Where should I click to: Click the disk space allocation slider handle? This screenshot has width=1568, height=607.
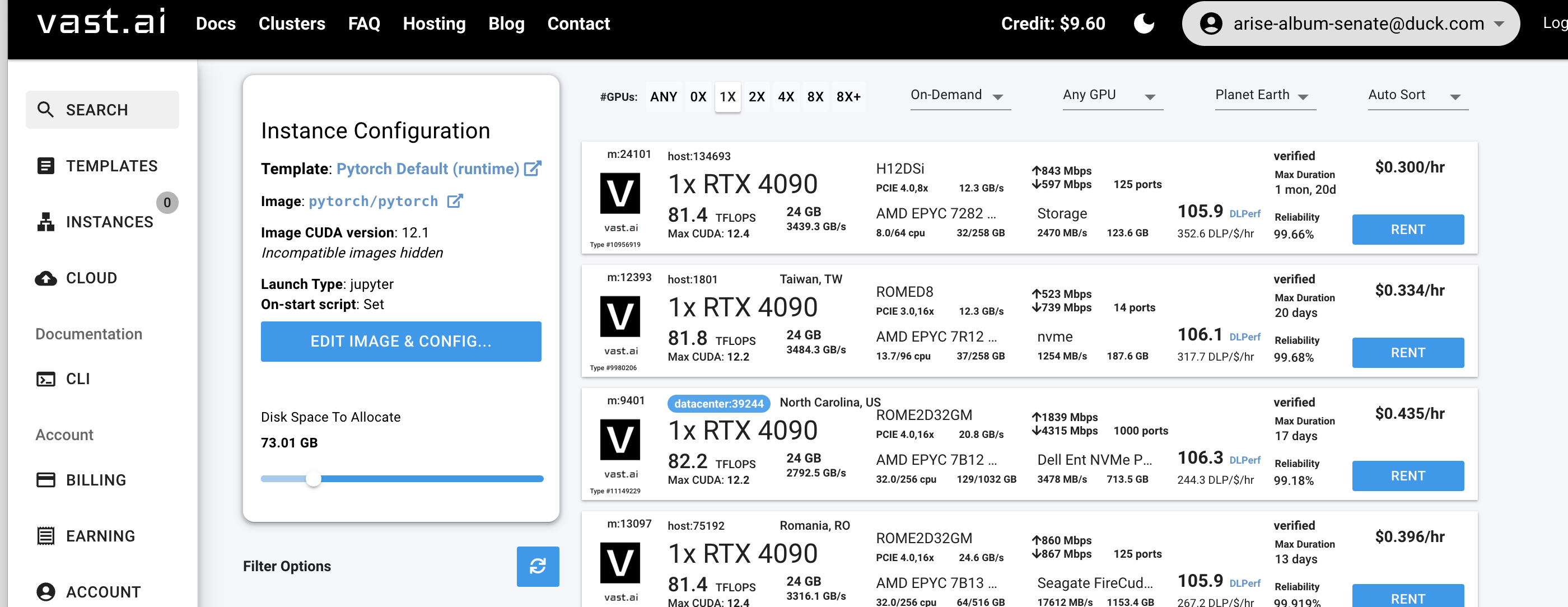point(313,479)
